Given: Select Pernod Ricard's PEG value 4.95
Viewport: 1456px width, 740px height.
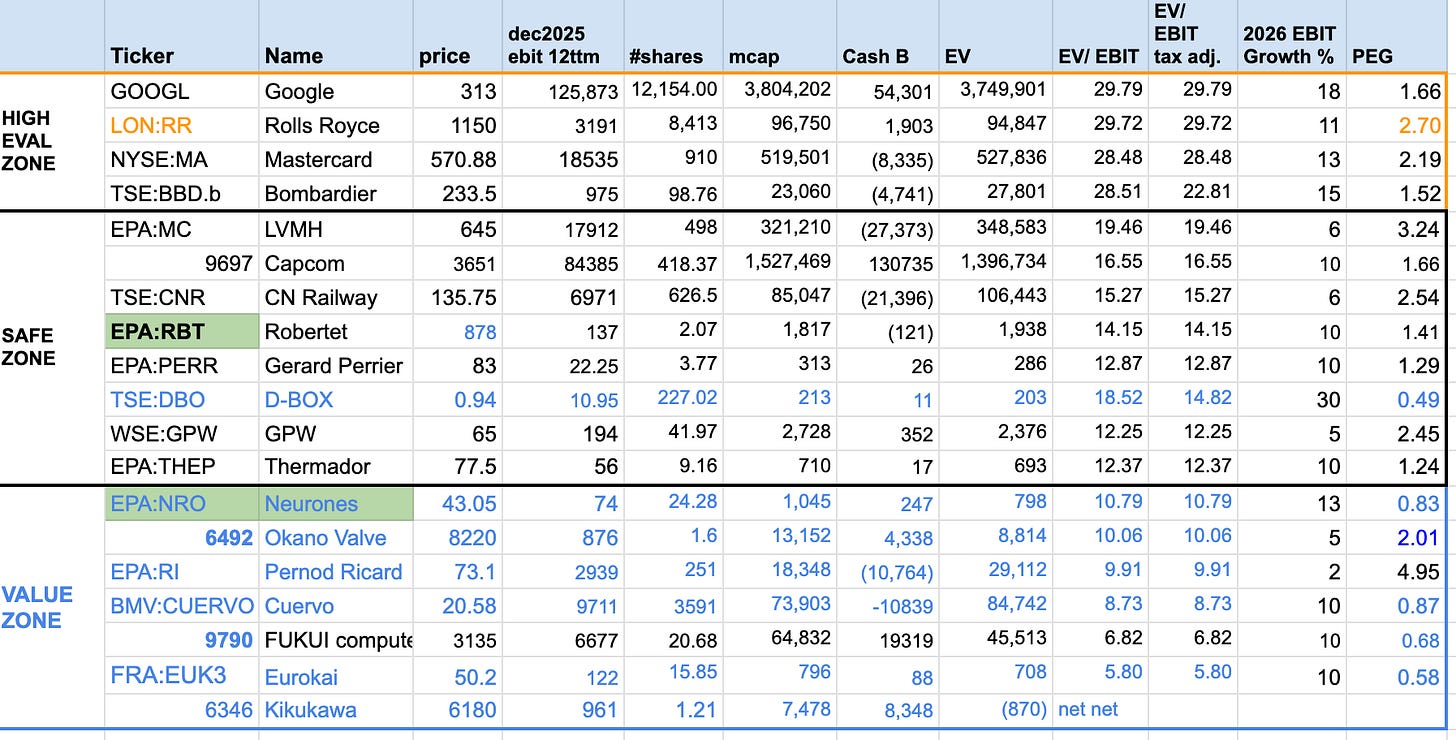Looking at the screenshot, I should tap(1418, 572).
